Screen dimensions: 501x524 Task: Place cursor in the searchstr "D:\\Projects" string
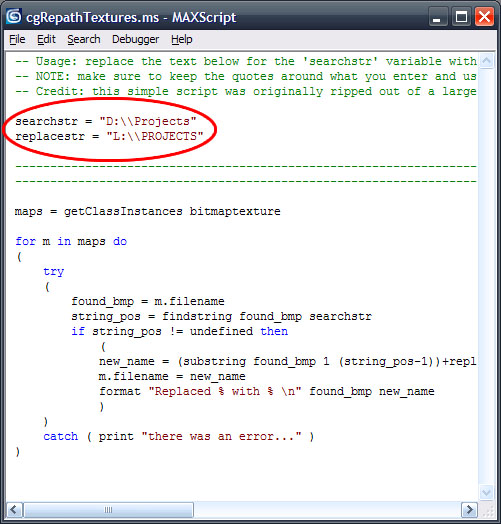[x=148, y=121]
